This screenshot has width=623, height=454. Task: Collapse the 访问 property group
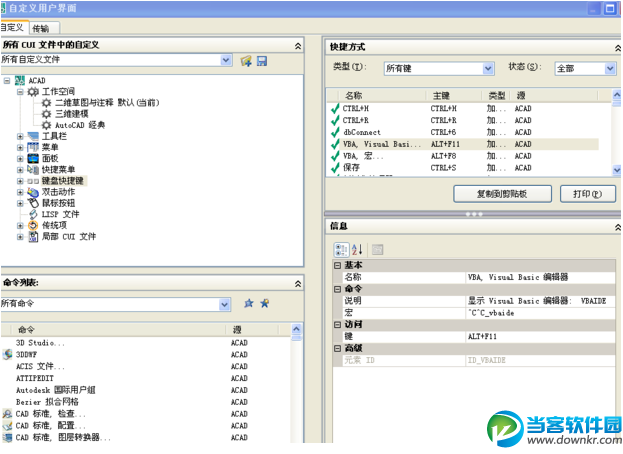coord(337,325)
